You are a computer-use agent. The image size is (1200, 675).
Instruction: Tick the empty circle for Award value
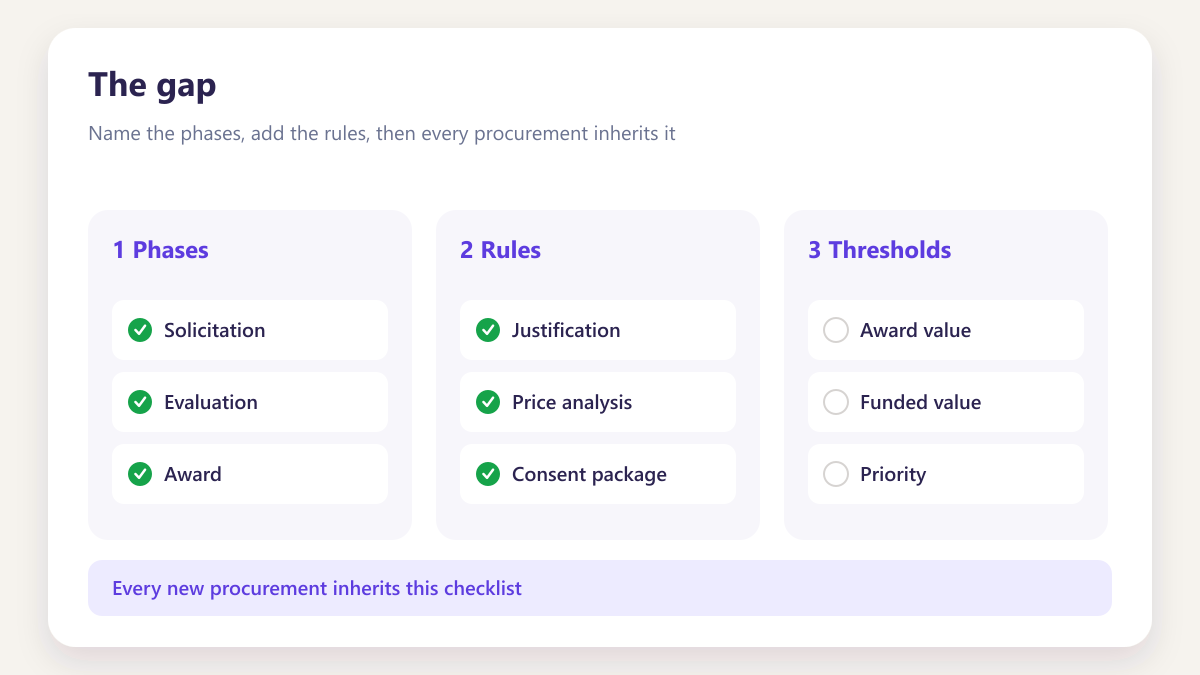click(x=836, y=330)
